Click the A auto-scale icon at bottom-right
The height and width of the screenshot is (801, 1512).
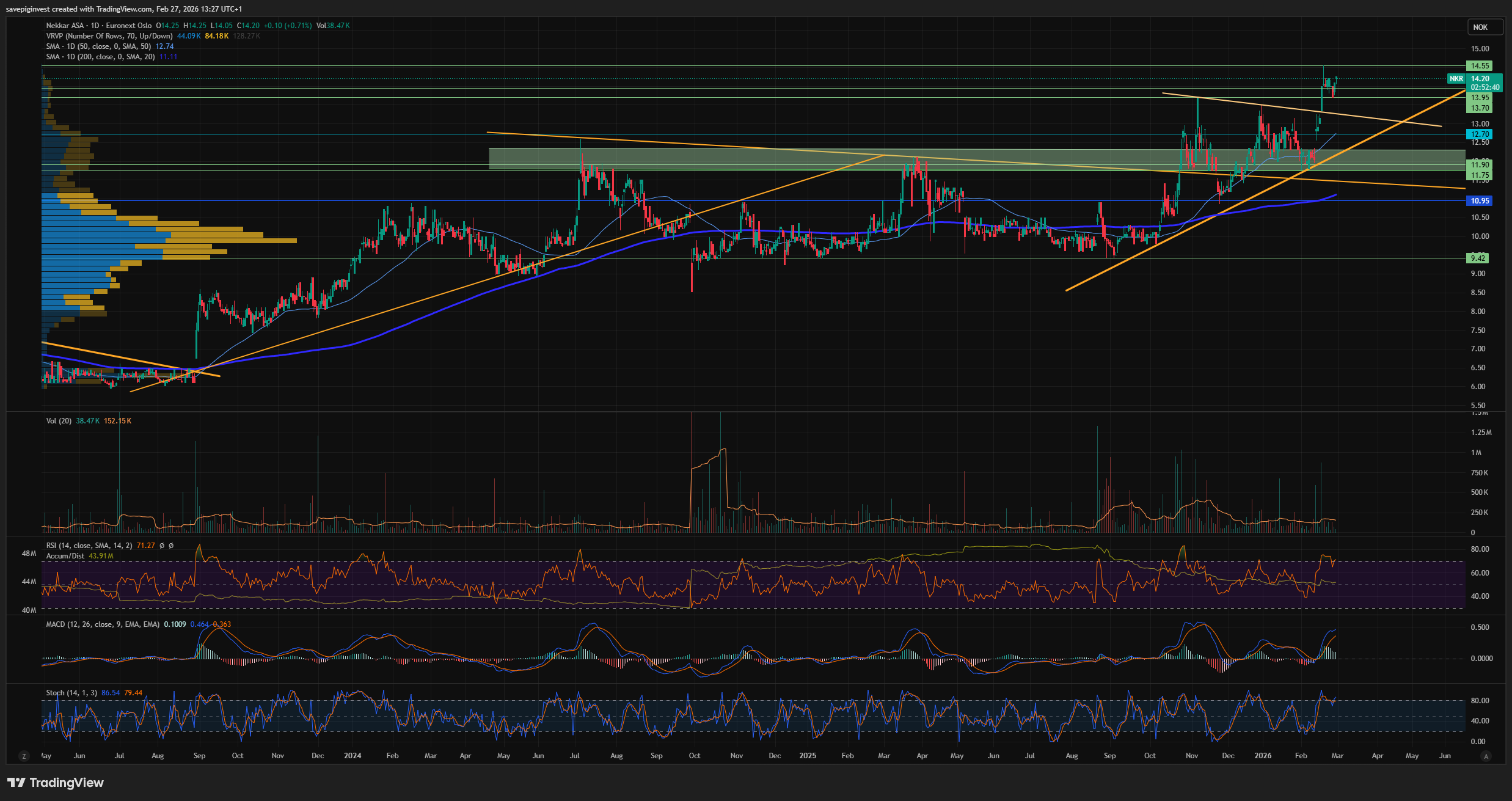pos(1486,756)
